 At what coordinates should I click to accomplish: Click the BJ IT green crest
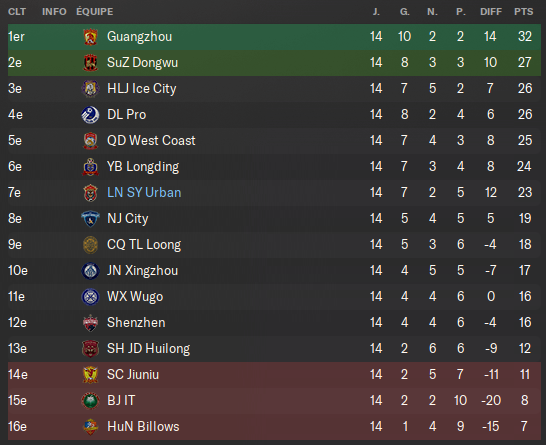pos(91,400)
